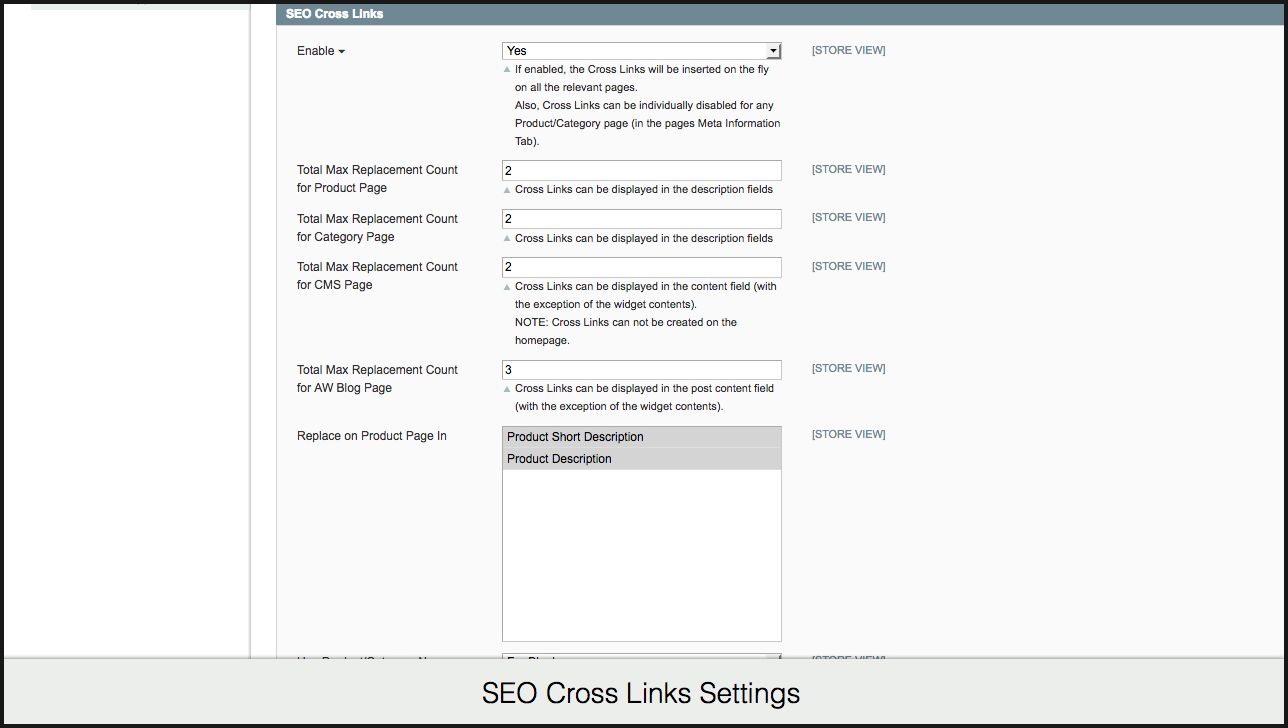Select the Product Short Description list option
Image resolution: width=1288 pixels, height=728 pixels.
coord(641,437)
